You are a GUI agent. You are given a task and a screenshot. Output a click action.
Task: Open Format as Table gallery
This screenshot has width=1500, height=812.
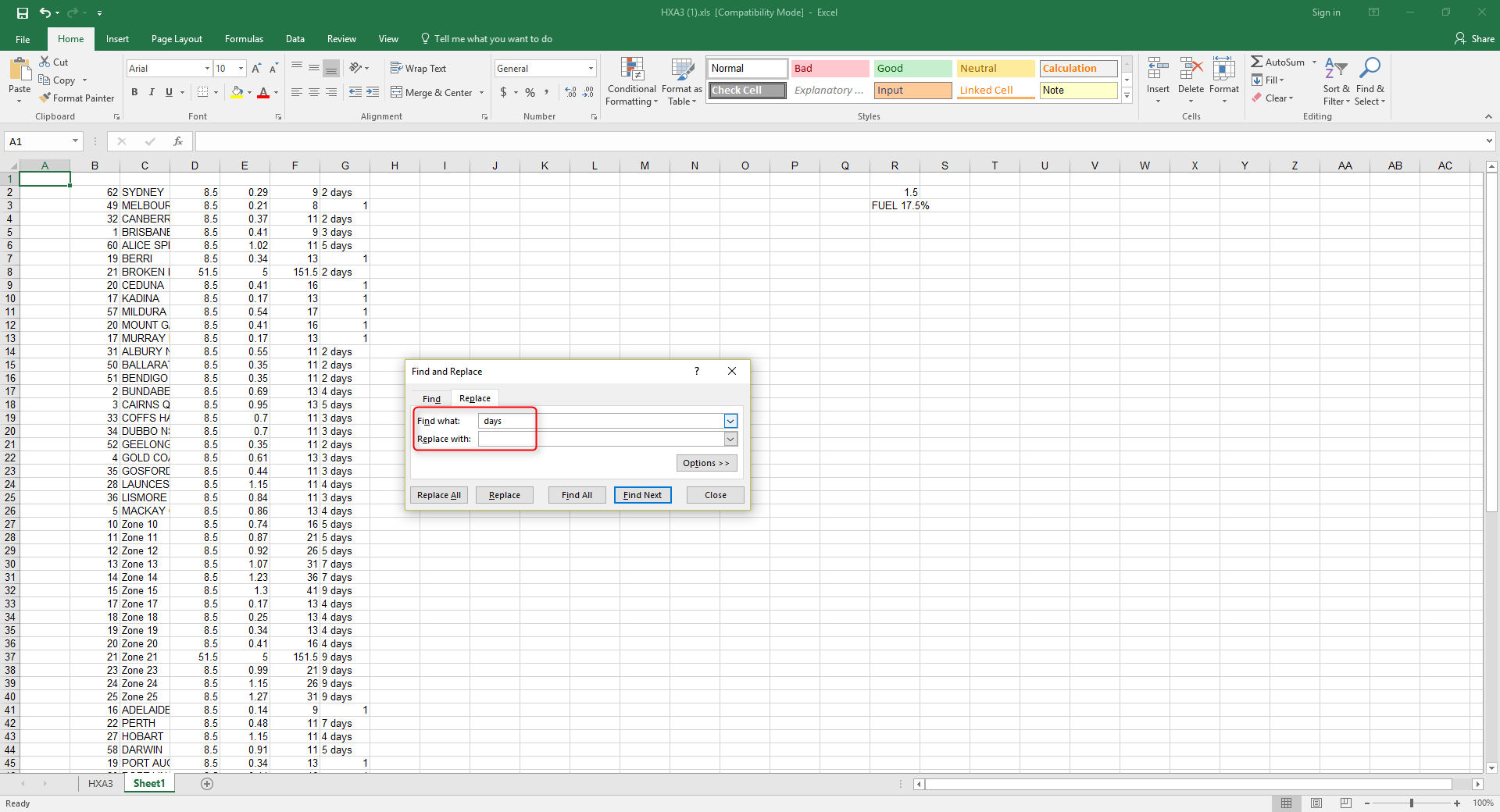coord(682,81)
